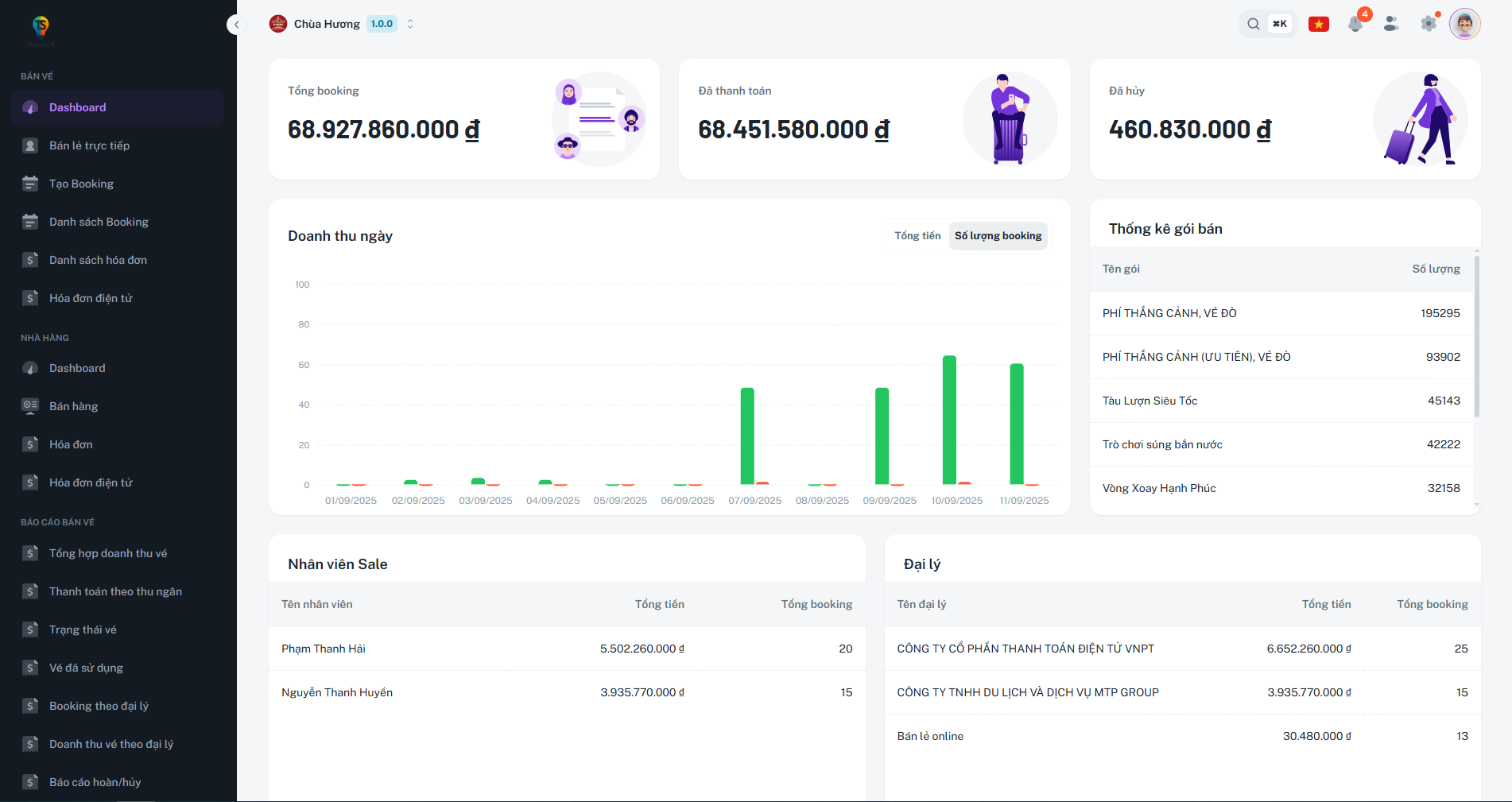The image size is (1512, 802).
Task: Click the Vietnam flag language icon
Action: (1319, 24)
